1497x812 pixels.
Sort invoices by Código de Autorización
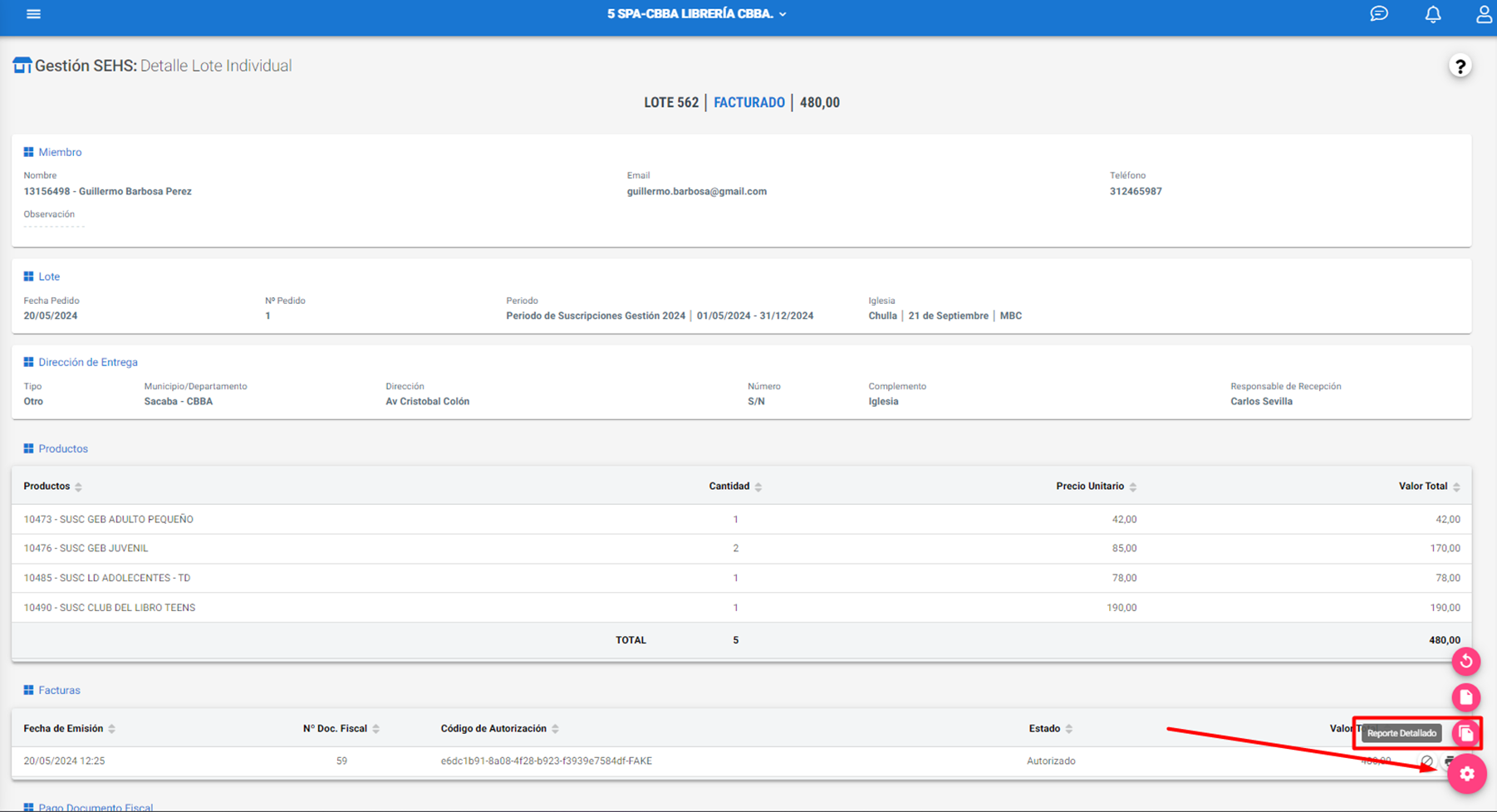click(x=499, y=729)
